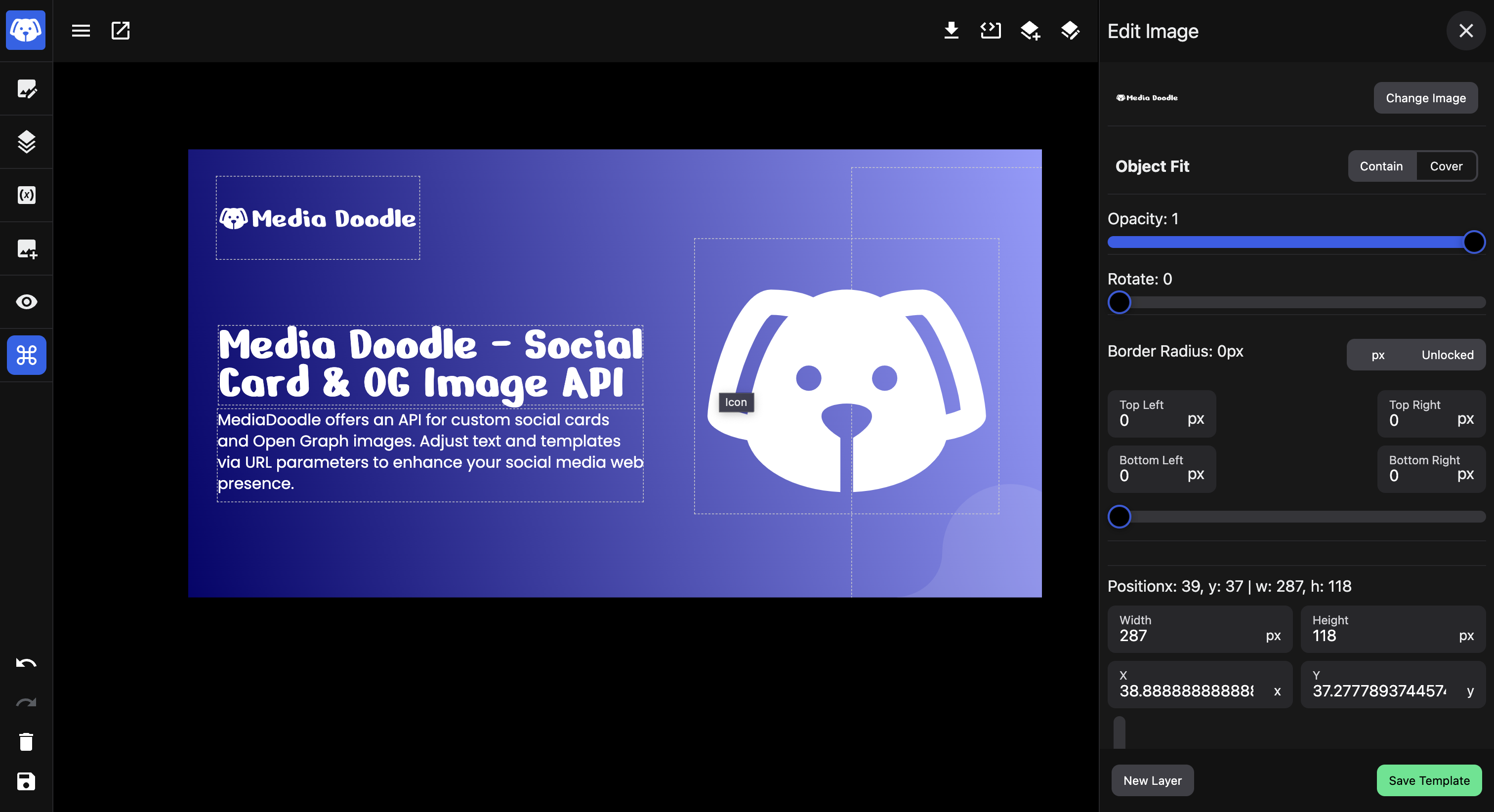Click the New Layer button
1494x812 pixels.
[1152, 781]
